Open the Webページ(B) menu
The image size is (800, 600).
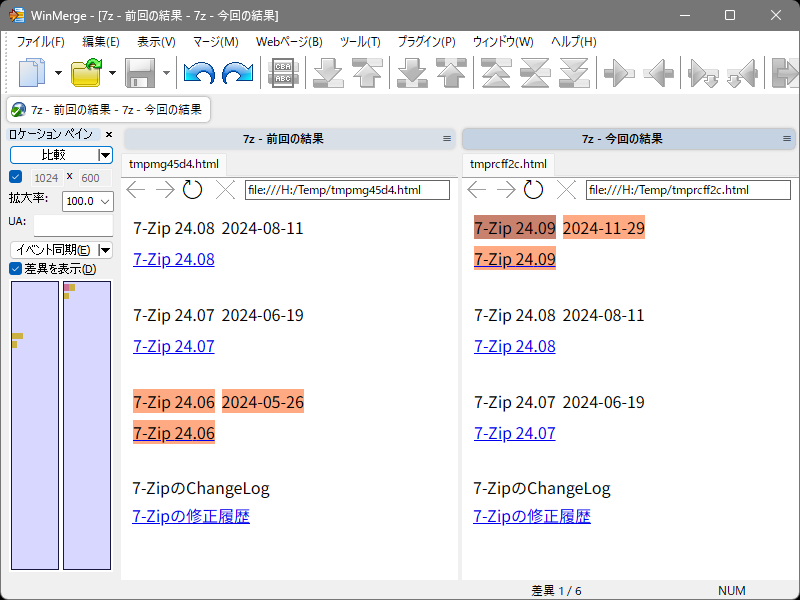[x=289, y=42]
